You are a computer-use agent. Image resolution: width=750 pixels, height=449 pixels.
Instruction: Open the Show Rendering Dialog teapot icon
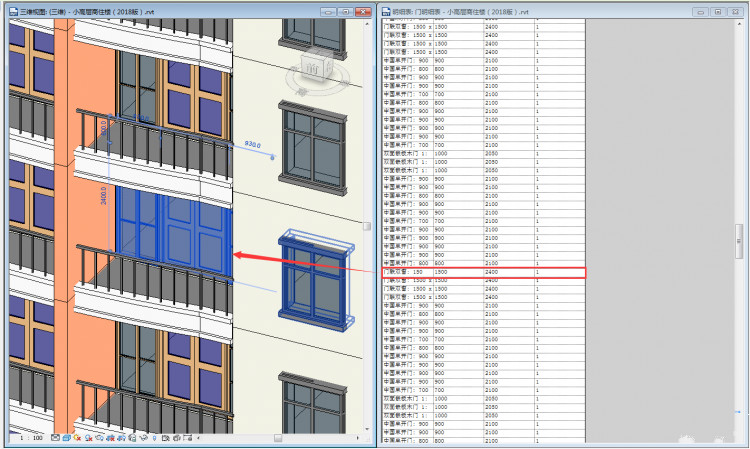[x=99, y=438]
